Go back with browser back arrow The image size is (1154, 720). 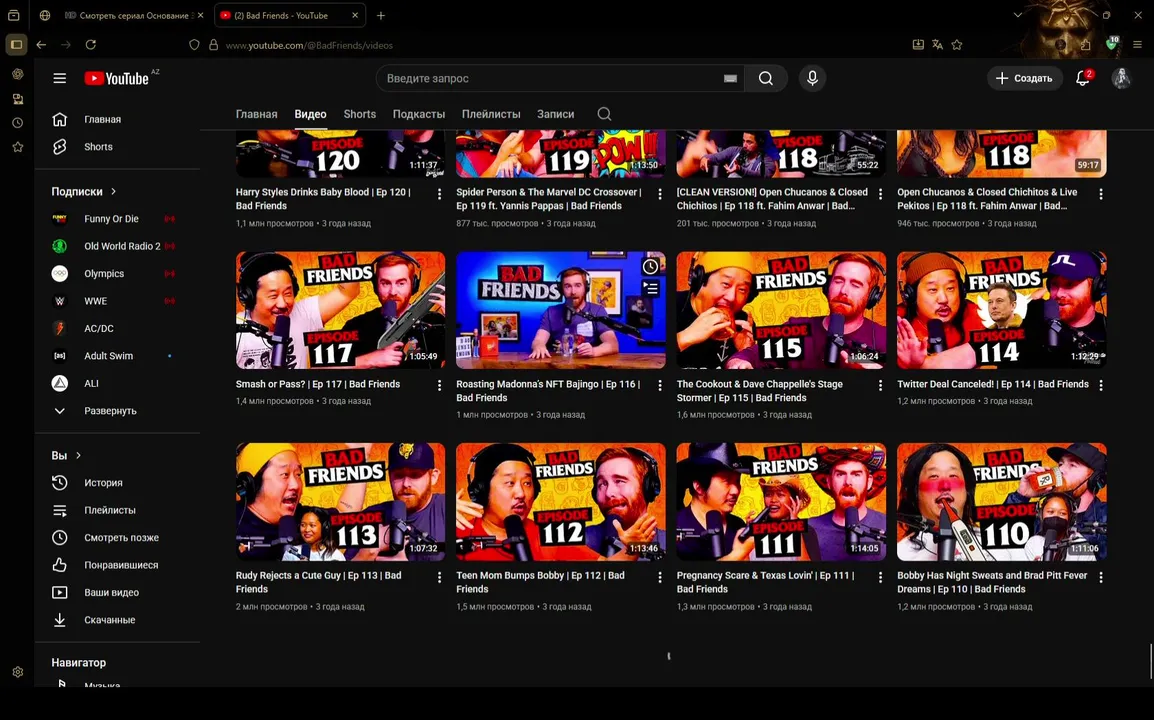coord(41,45)
